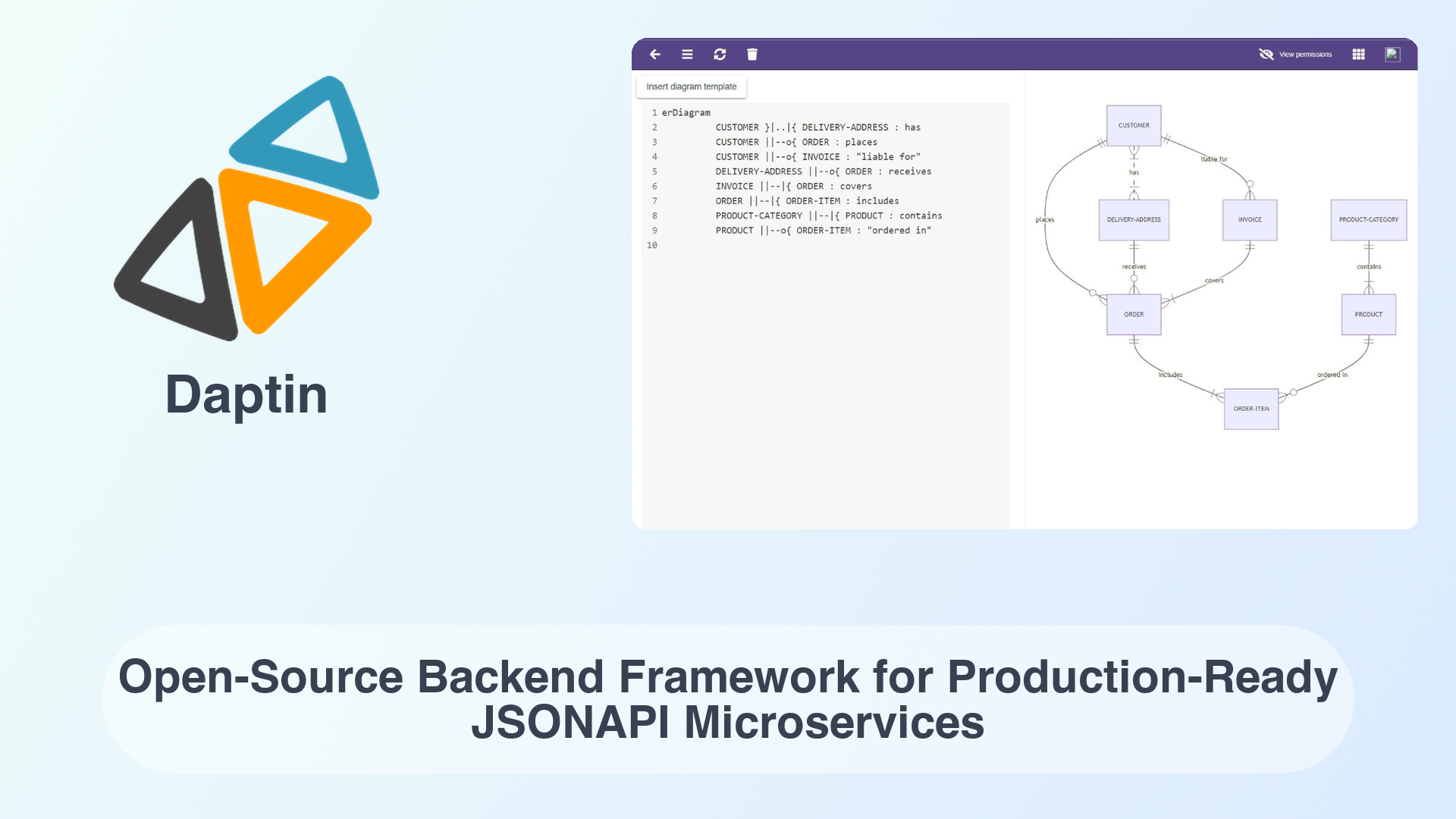The width and height of the screenshot is (1456, 819).
Task: Click the refresh icon in toolbar
Action: tap(720, 55)
